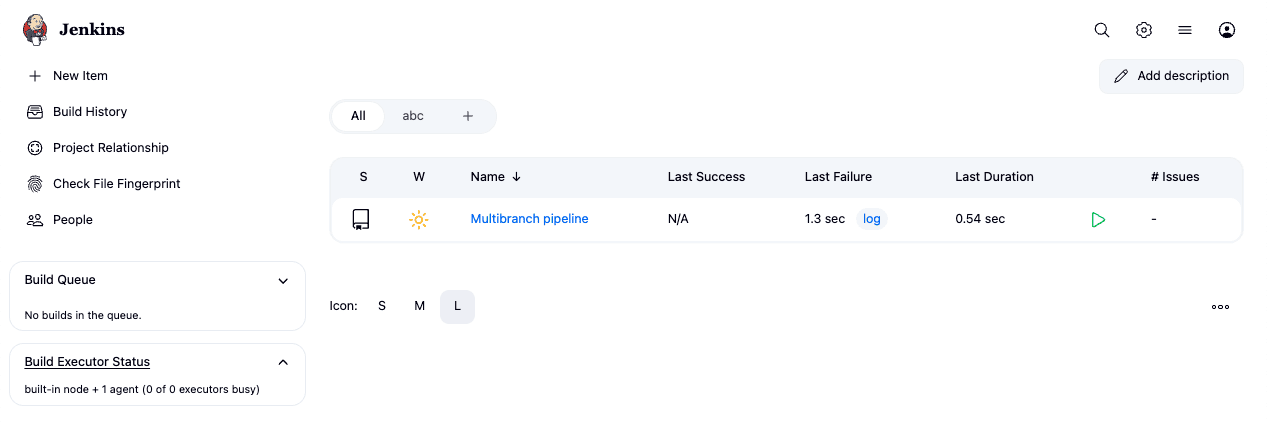Image resolution: width=1267 pixels, height=422 pixels.
Task: Select medium icon size M
Action: point(419,306)
